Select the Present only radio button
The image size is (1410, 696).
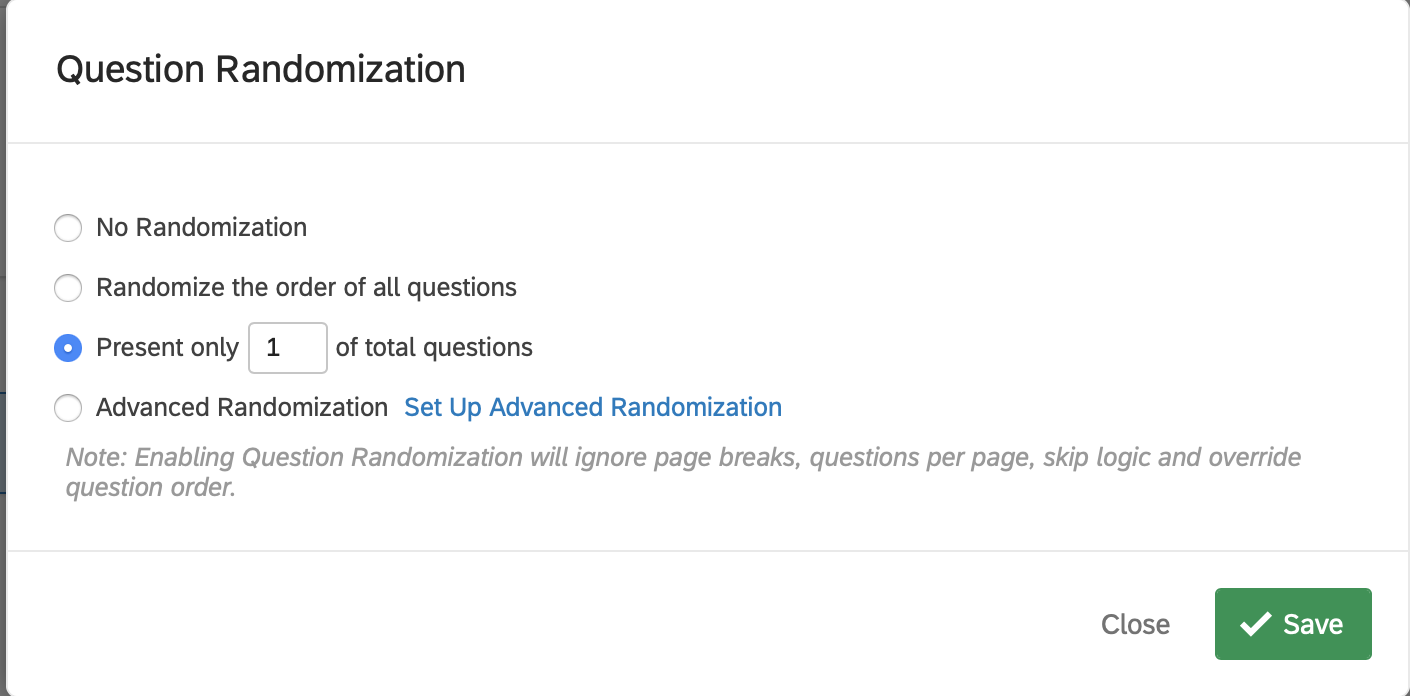(x=68, y=348)
